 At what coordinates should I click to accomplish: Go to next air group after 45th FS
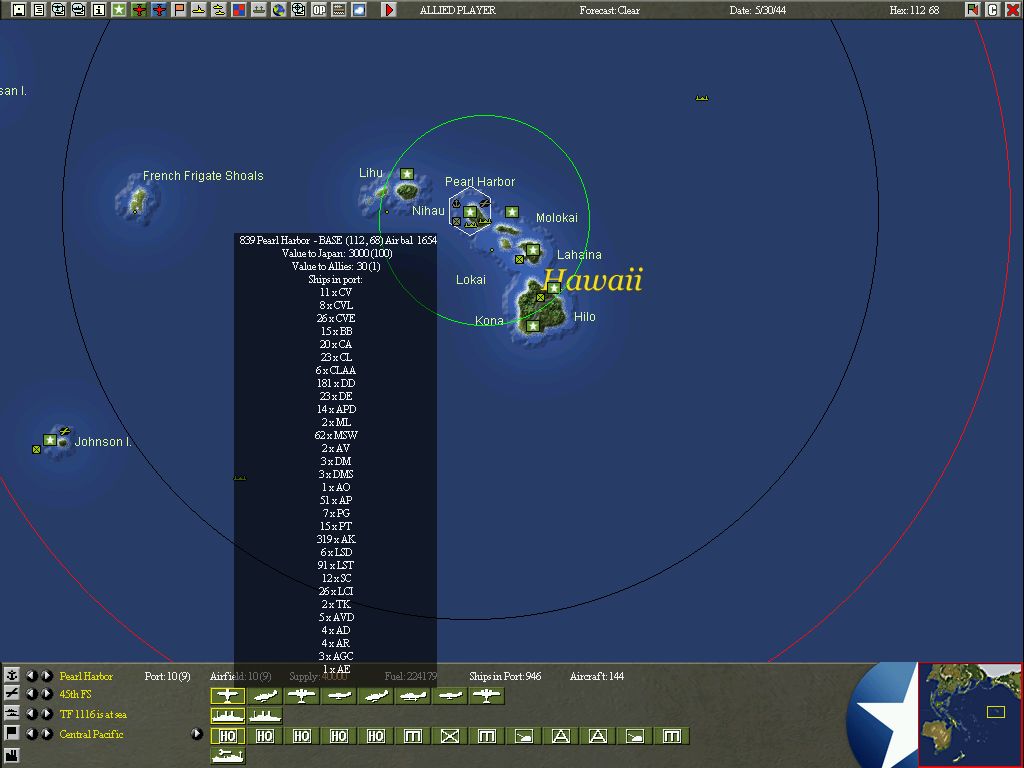pos(47,694)
